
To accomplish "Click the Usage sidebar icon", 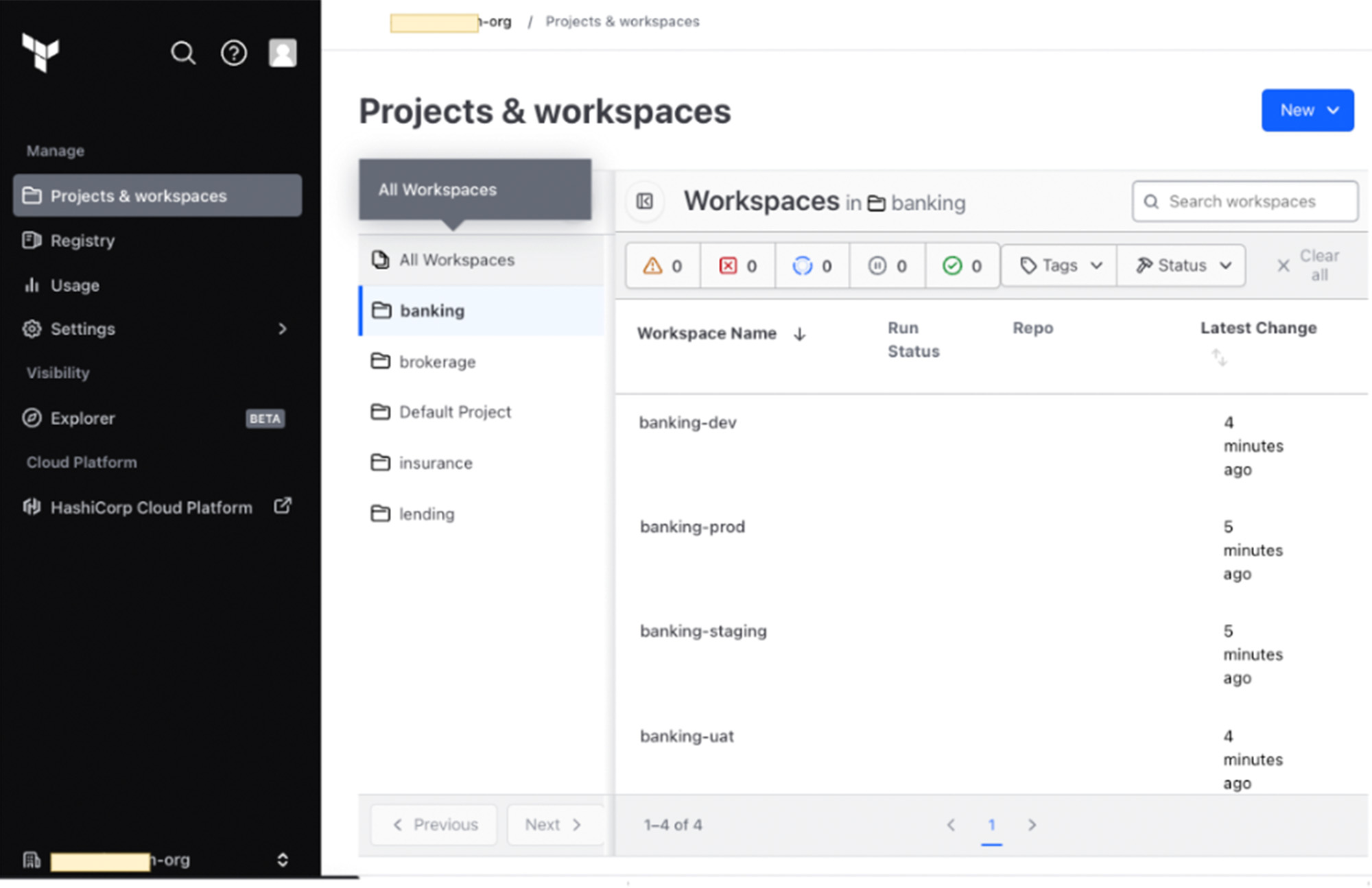I will tap(30, 284).
